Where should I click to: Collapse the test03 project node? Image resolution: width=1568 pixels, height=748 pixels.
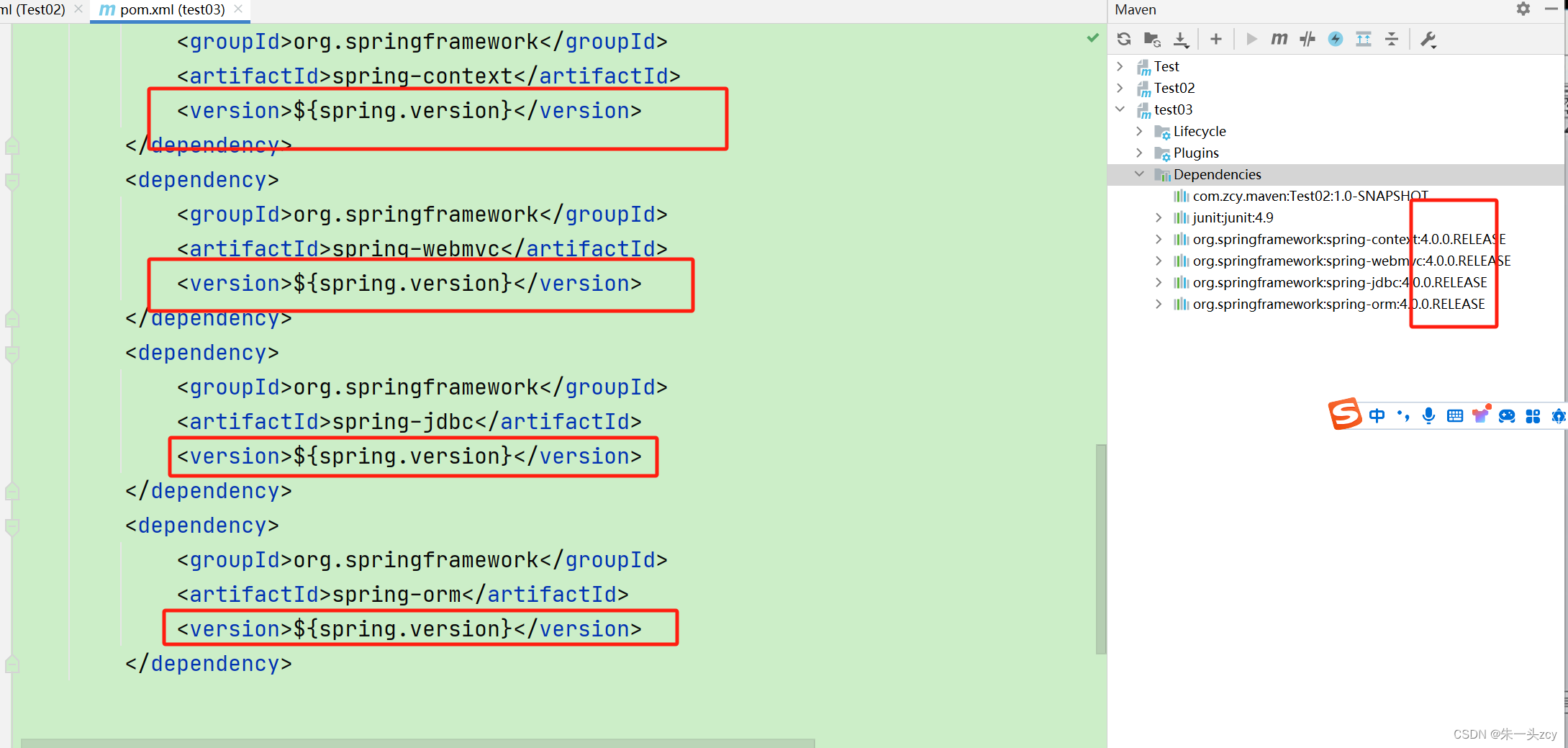tap(1120, 109)
